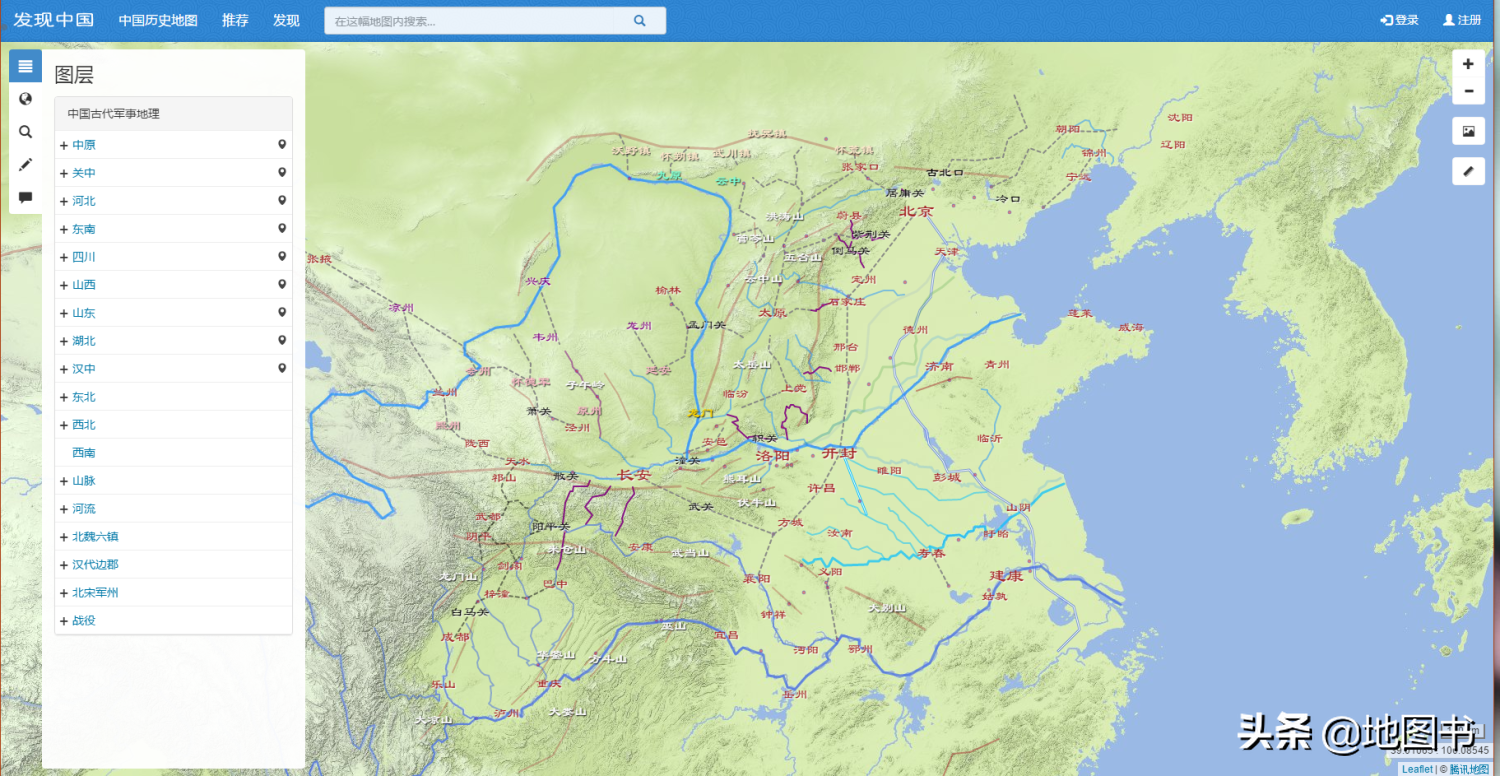1500x776 pixels.
Task: Locate 河北 layer using its pin icon
Action: (282, 201)
